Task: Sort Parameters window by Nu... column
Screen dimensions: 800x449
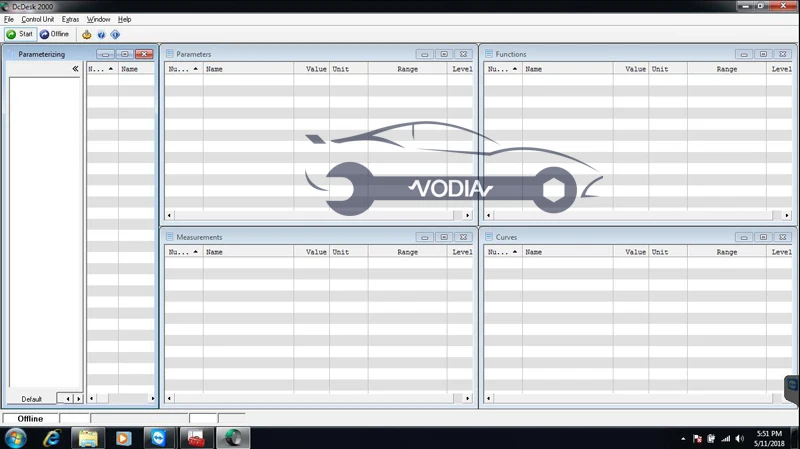Action: (x=184, y=69)
